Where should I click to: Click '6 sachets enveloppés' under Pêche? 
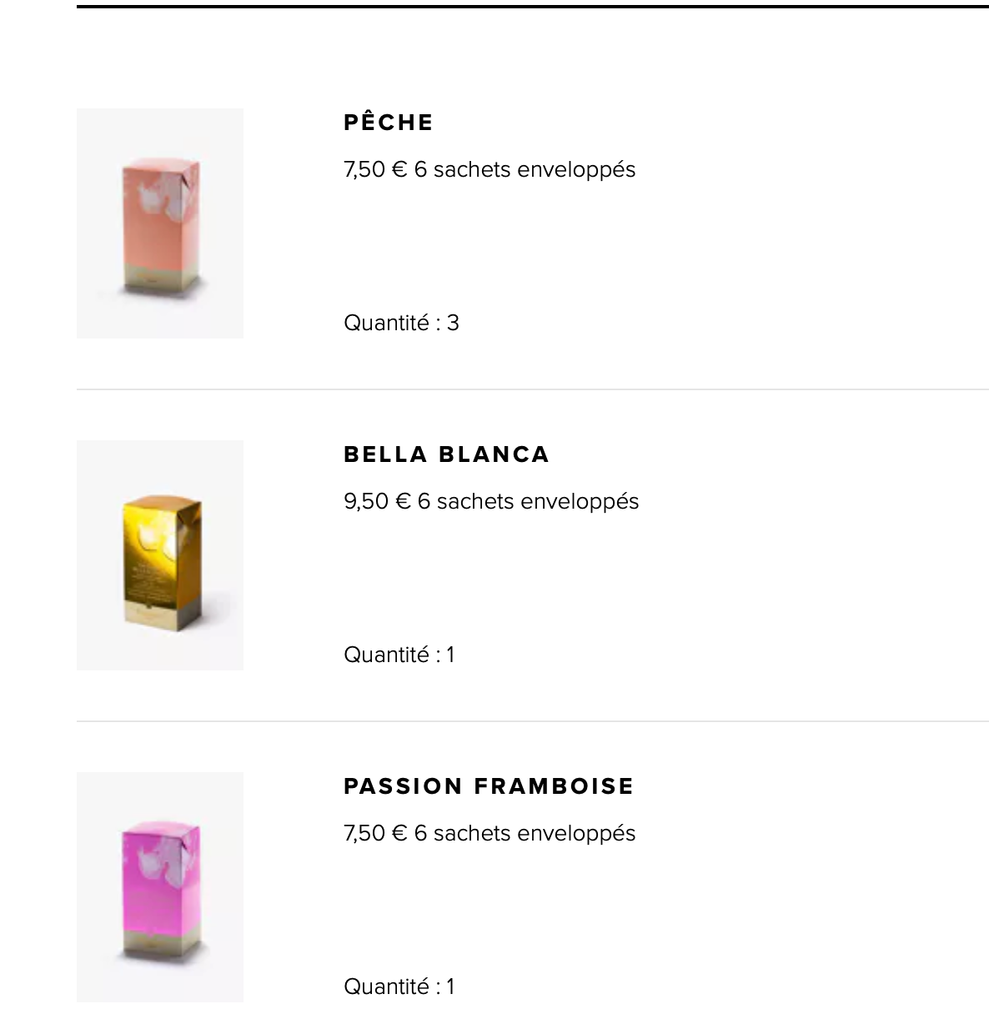[x=525, y=170]
